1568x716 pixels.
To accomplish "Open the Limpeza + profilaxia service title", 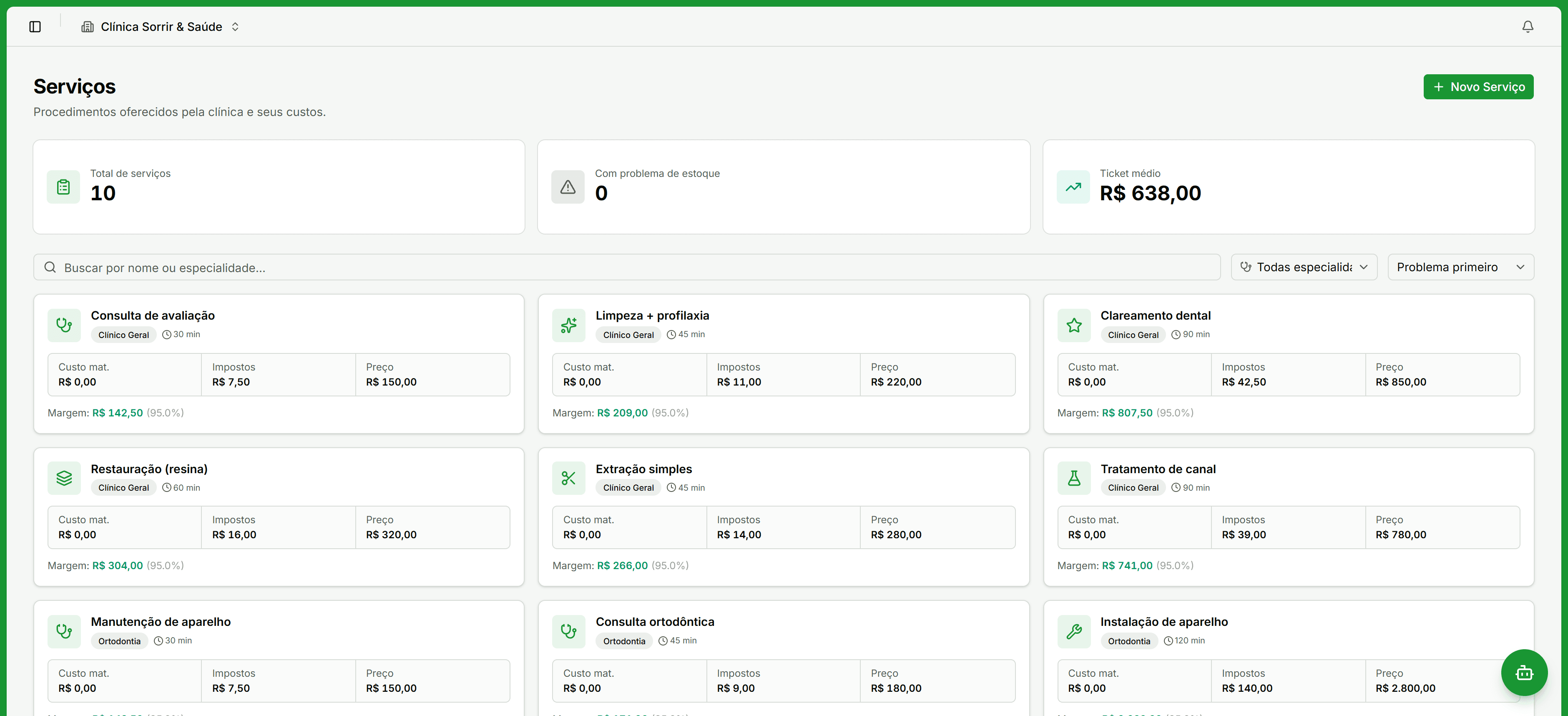I will click(x=652, y=315).
